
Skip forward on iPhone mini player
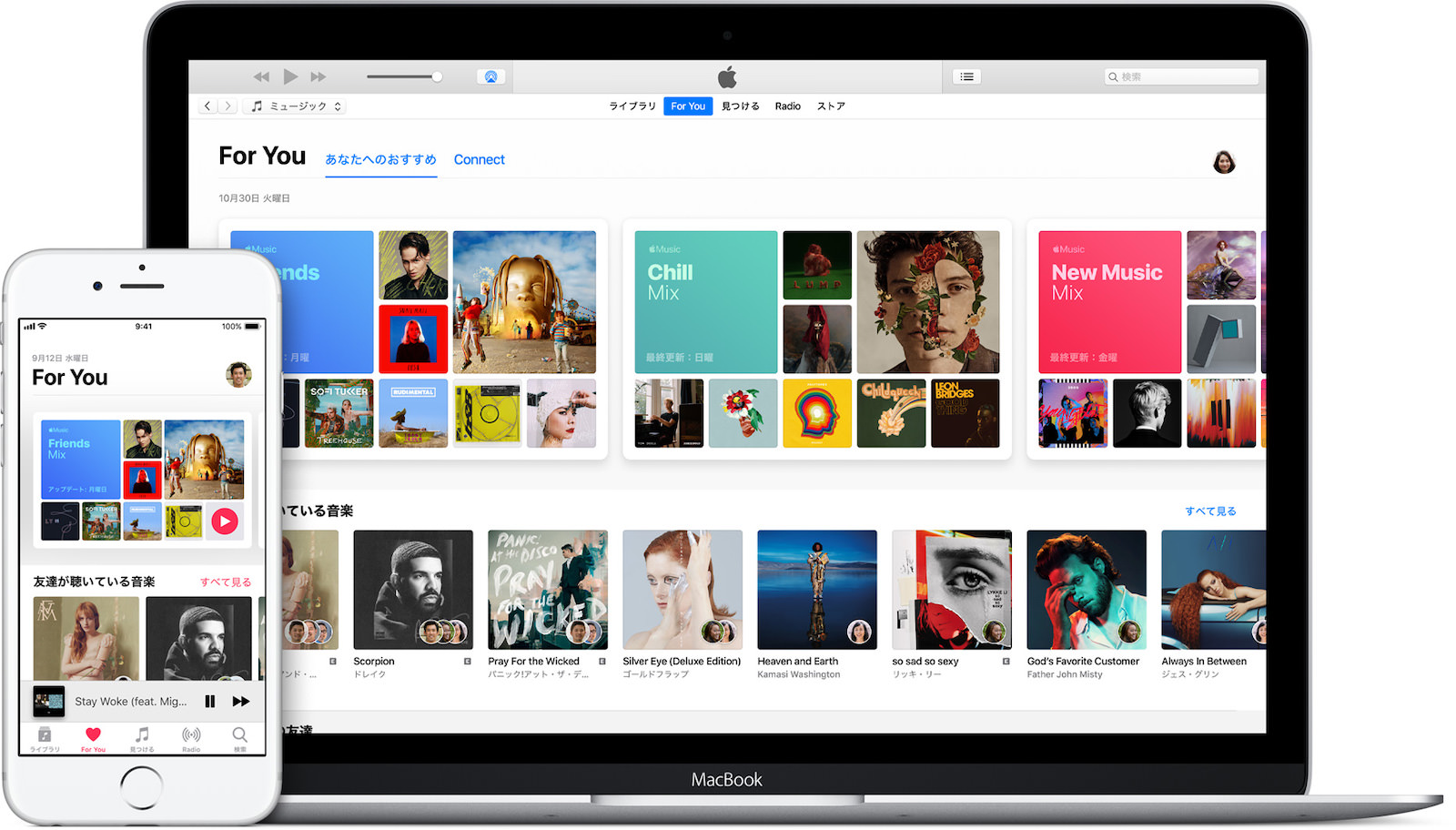click(241, 702)
